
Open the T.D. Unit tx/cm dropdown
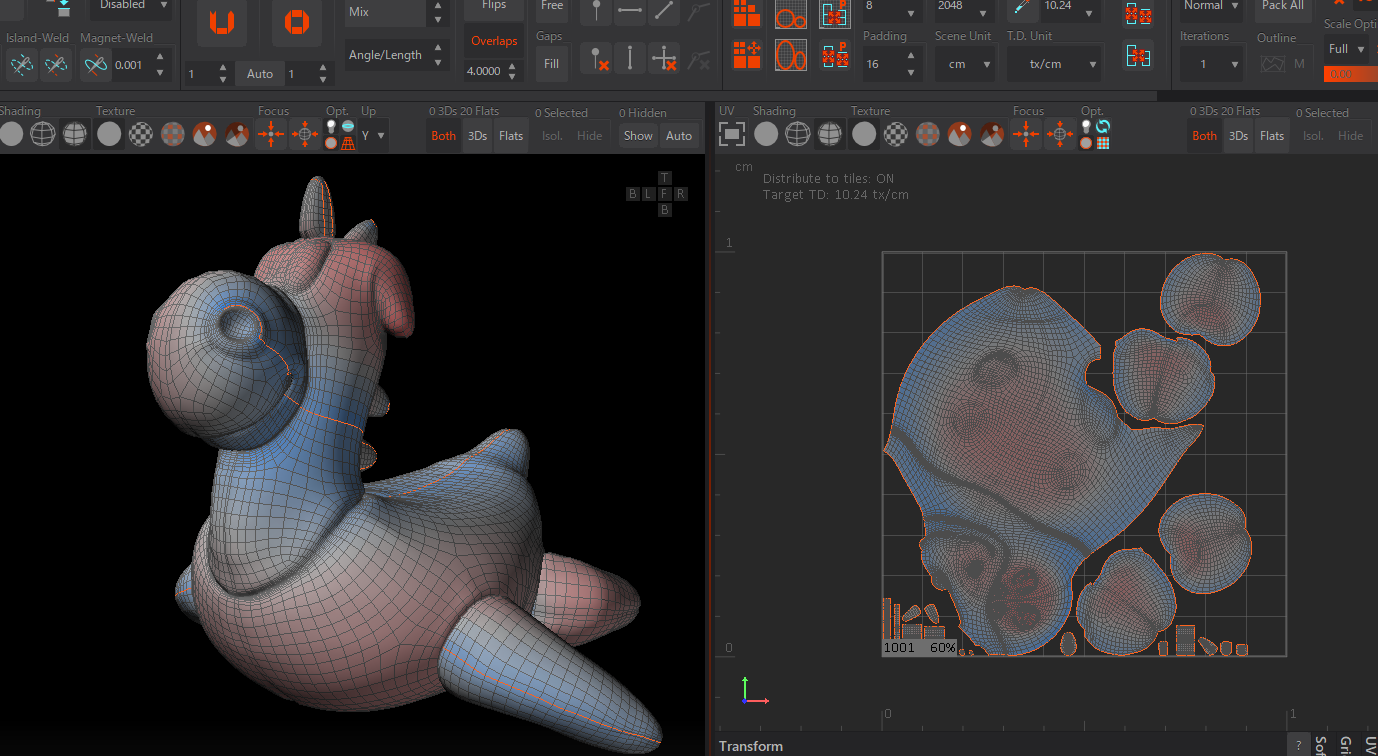point(1054,64)
